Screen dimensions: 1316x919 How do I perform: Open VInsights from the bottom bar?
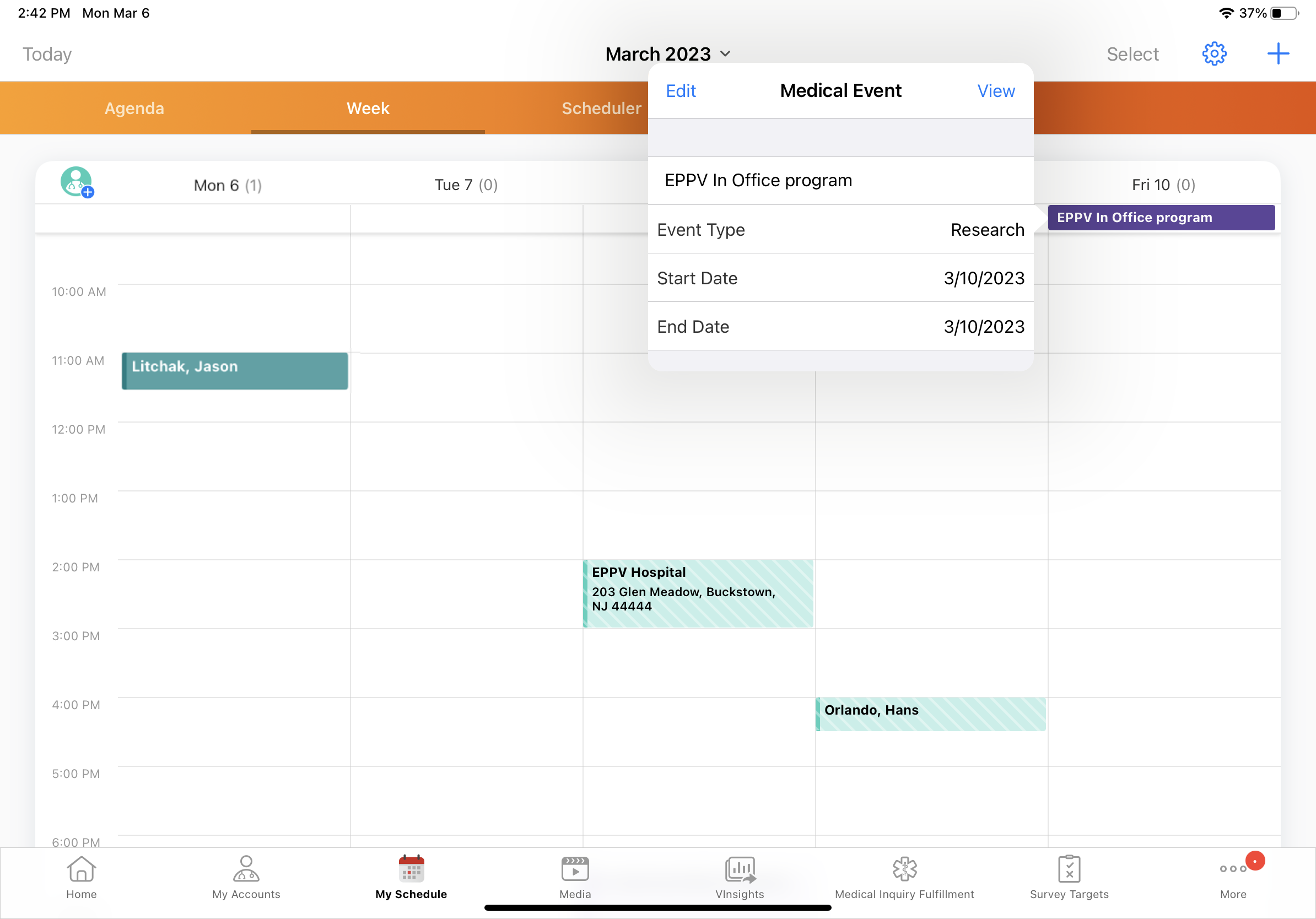[740, 877]
